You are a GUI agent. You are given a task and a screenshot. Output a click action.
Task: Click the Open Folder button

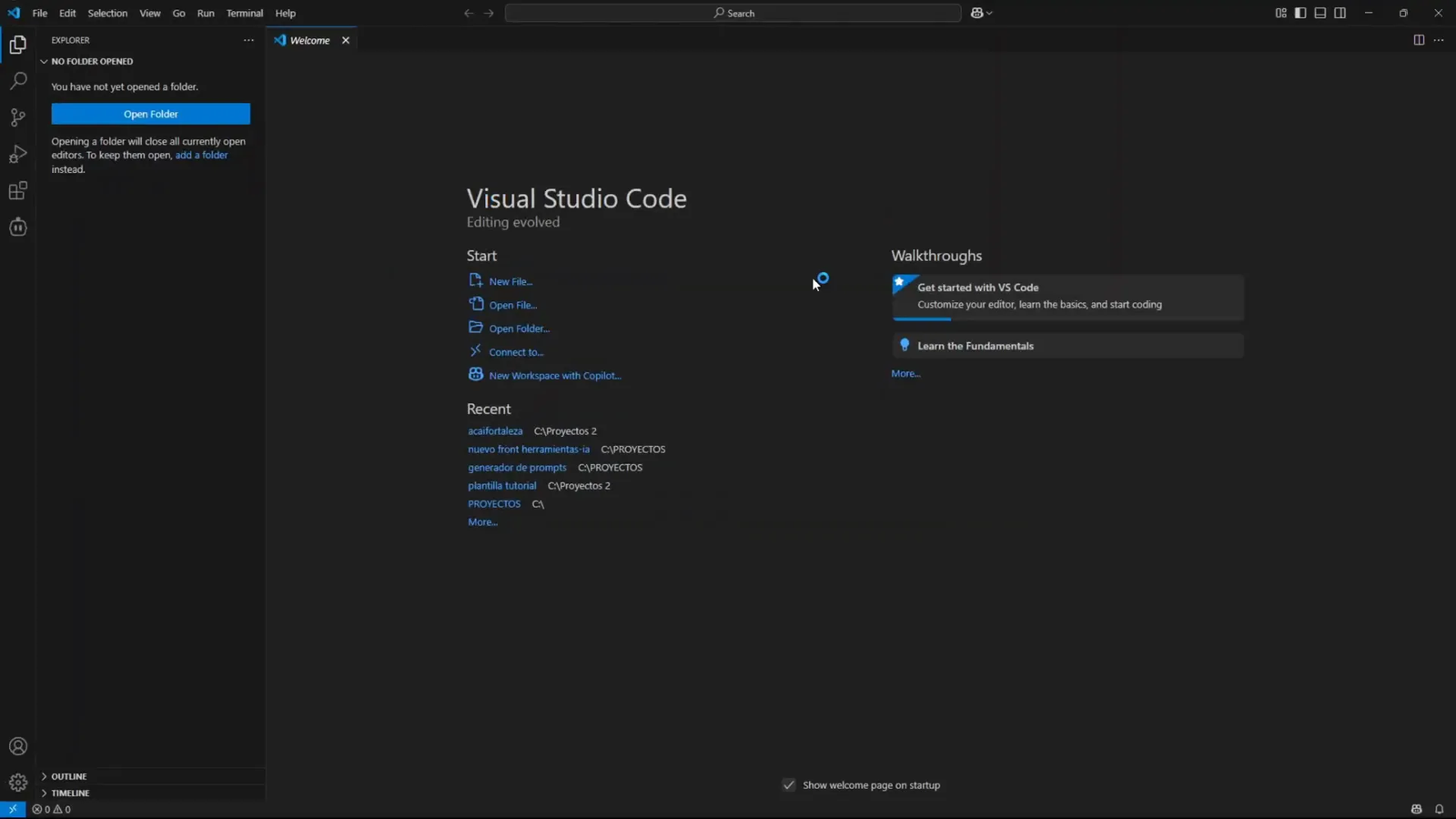[150, 114]
